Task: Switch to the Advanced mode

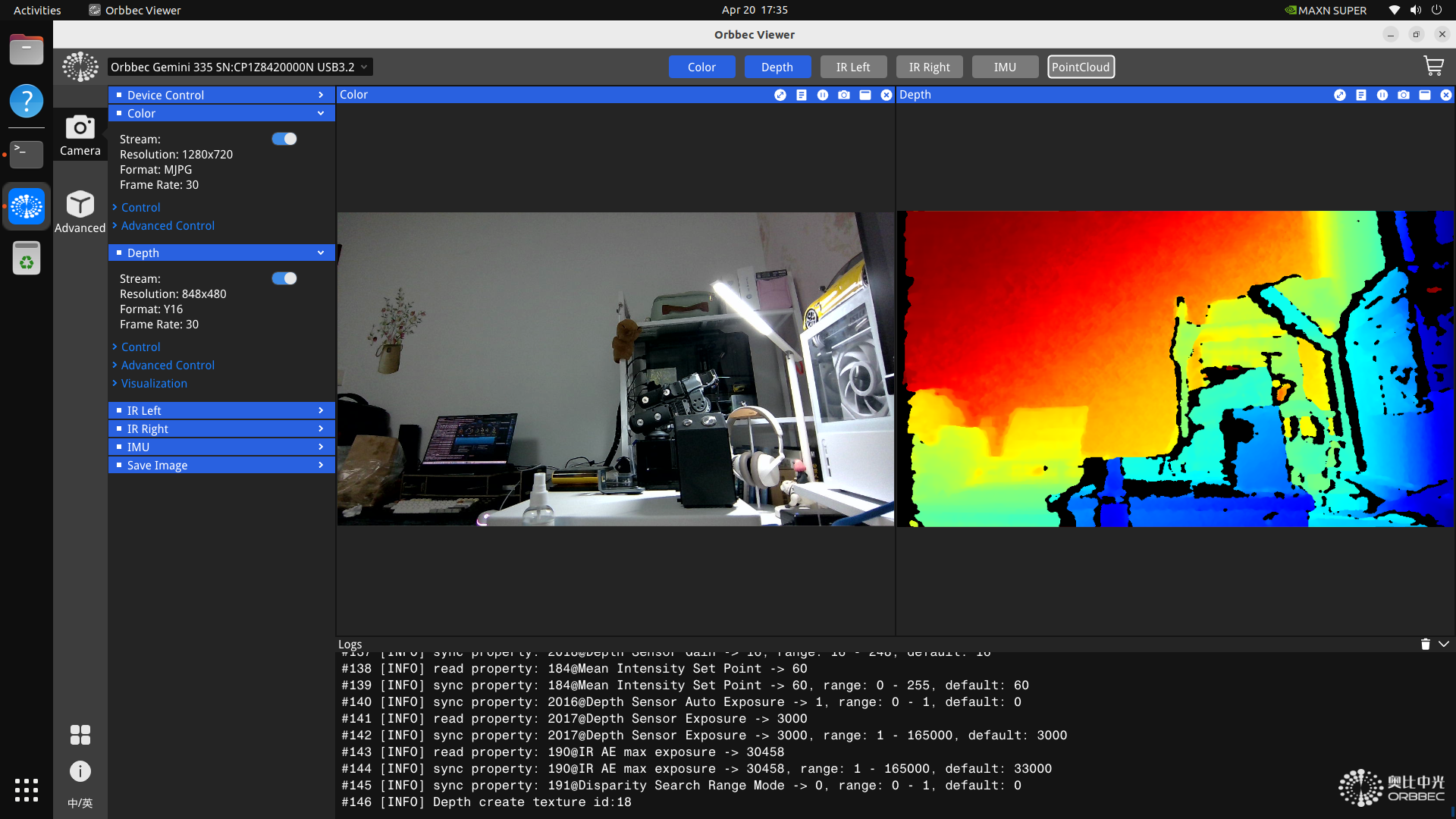Action: coord(80,212)
